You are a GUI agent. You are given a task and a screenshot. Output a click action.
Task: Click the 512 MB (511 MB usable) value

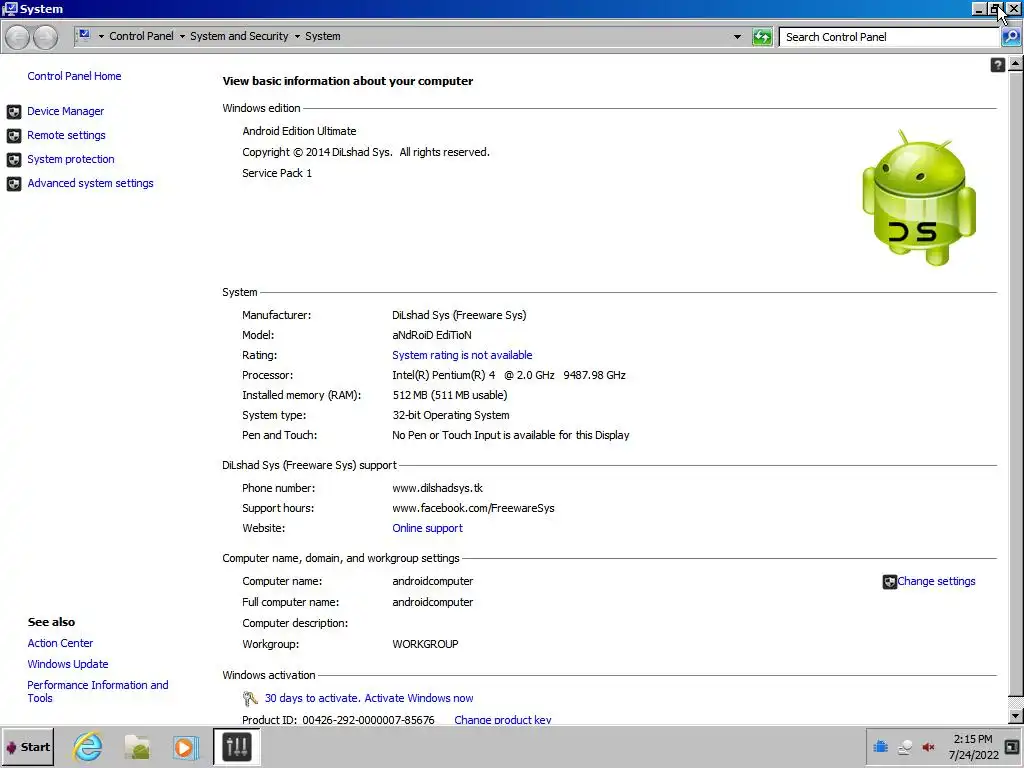[449, 396]
